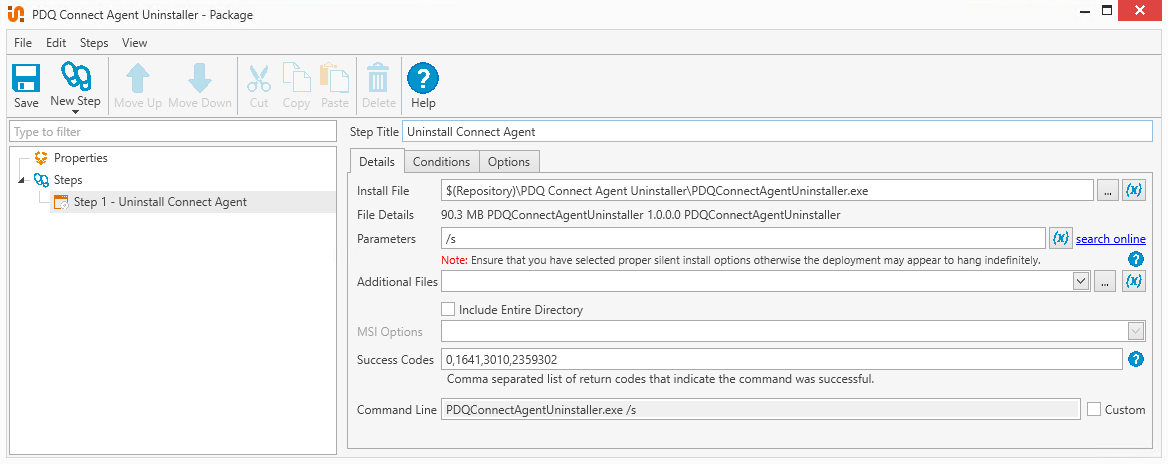
Task: Click the Step Title input field
Action: (777, 132)
